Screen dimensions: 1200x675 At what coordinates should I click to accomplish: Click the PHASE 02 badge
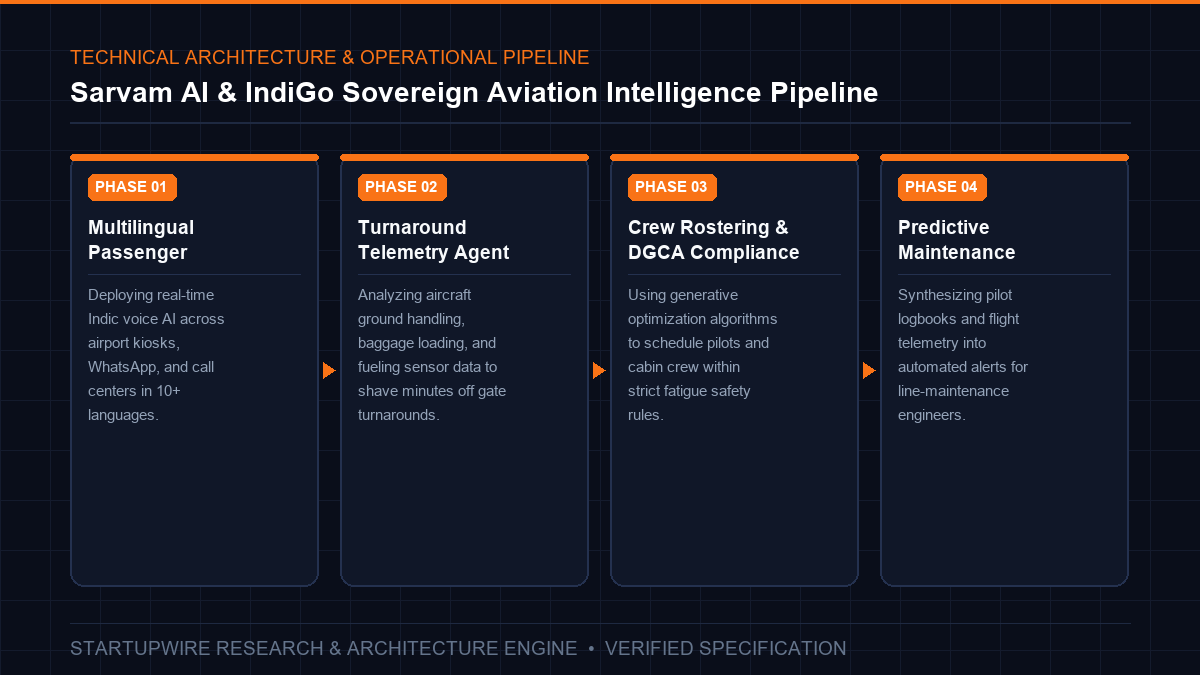(402, 187)
